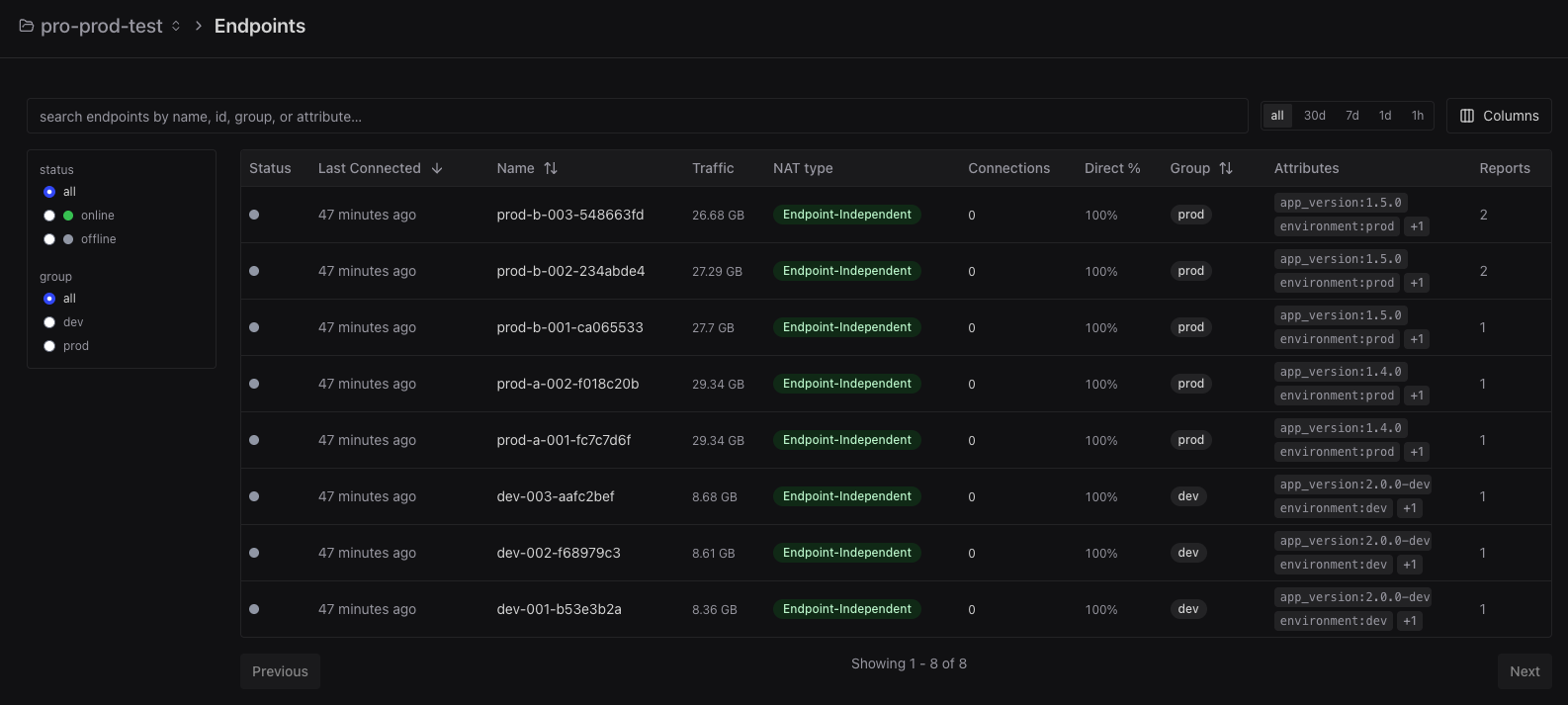
Task: Open endpoint prod-b-002-234abde4
Action: 570,271
